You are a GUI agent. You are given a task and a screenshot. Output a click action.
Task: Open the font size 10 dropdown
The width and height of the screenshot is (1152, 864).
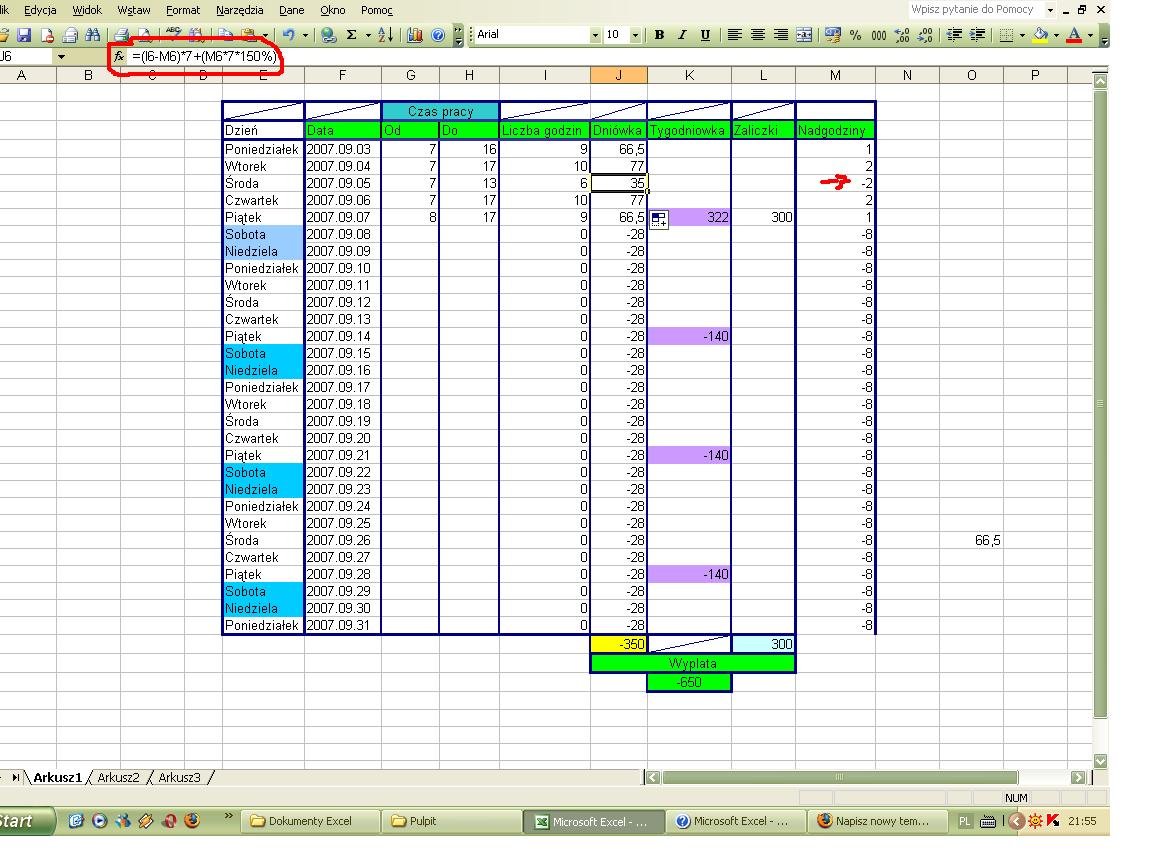pos(636,35)
